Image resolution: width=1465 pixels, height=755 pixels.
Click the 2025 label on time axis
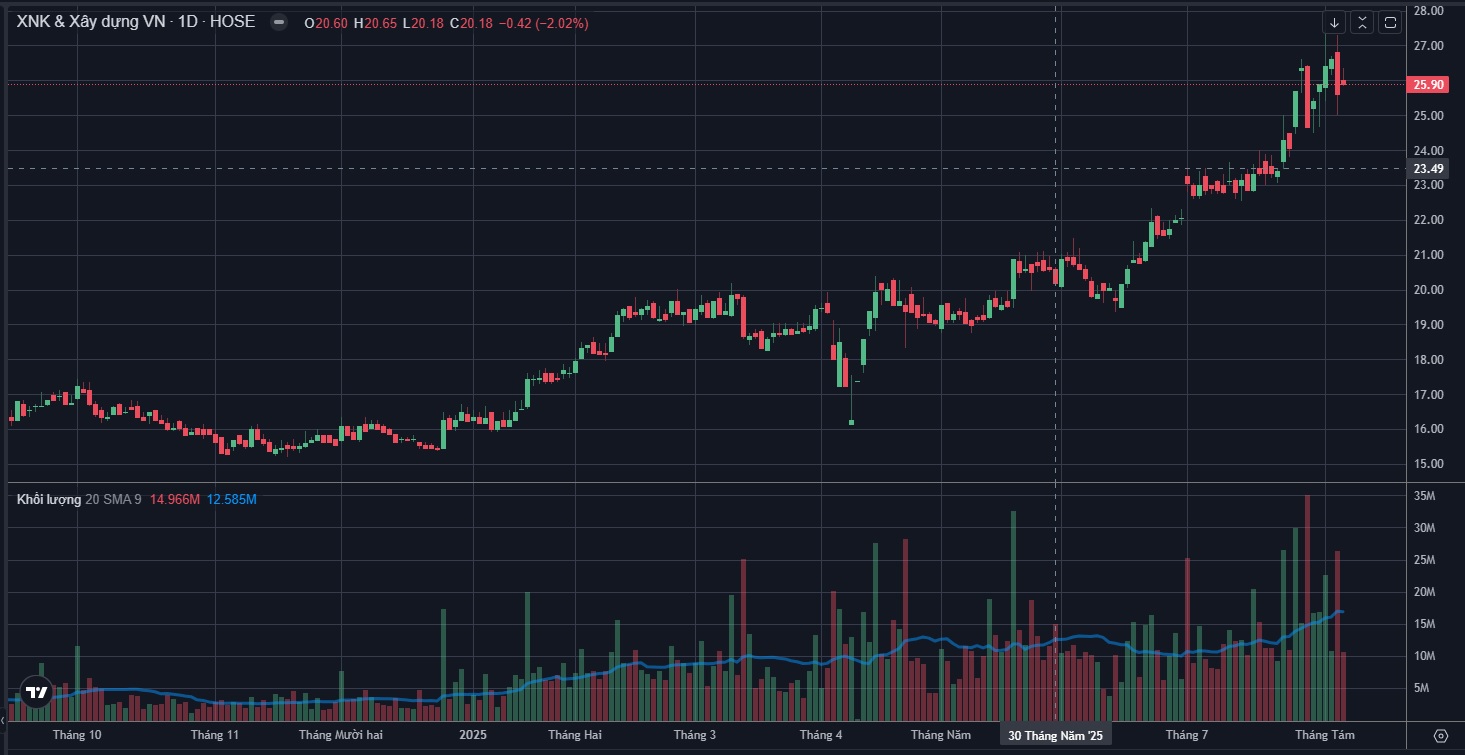pos(472,735)
